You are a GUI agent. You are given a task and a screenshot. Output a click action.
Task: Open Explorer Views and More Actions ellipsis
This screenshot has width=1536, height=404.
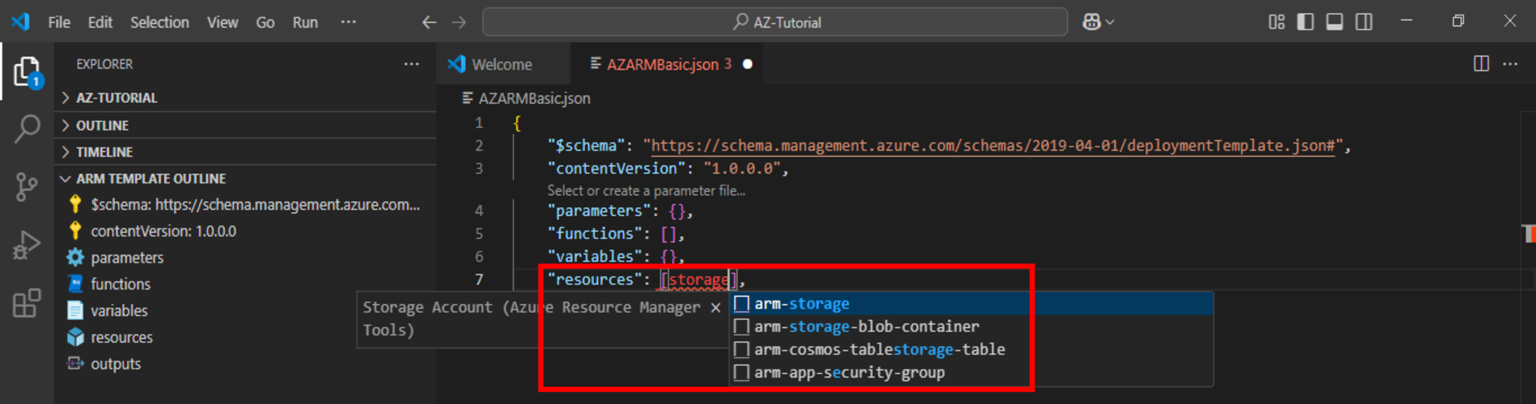click(x=411, y=64)
